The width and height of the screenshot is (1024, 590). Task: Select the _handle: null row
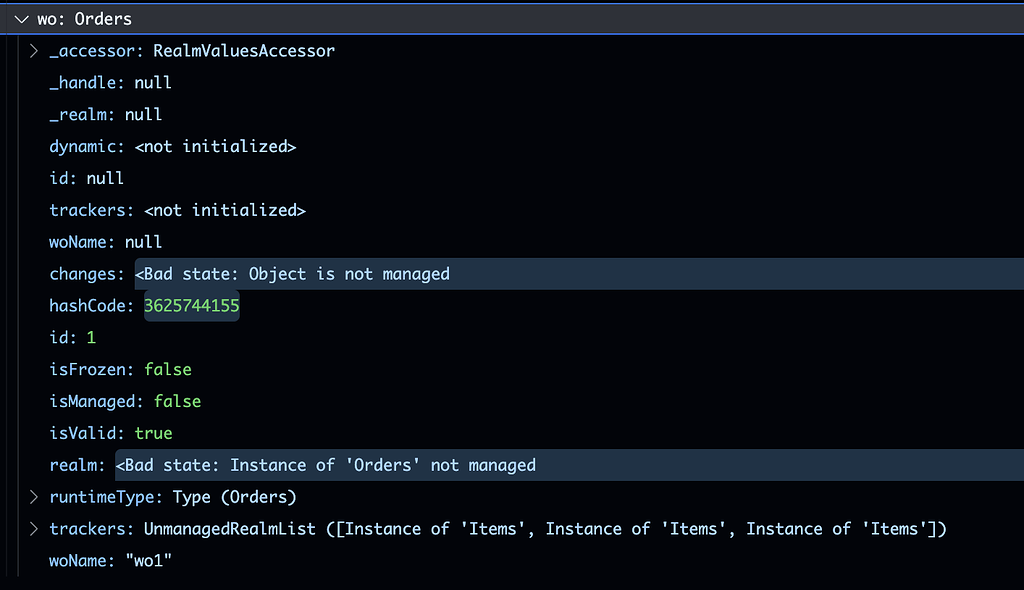[x=110, y=83]
